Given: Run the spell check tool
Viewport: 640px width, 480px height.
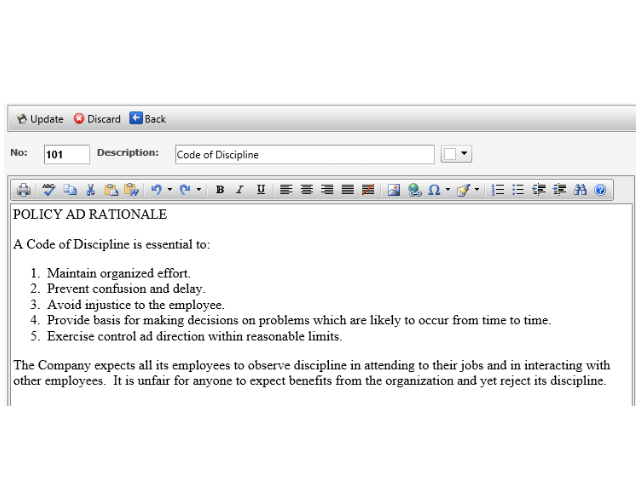Looking at the screenshot, I should (49, 189).
